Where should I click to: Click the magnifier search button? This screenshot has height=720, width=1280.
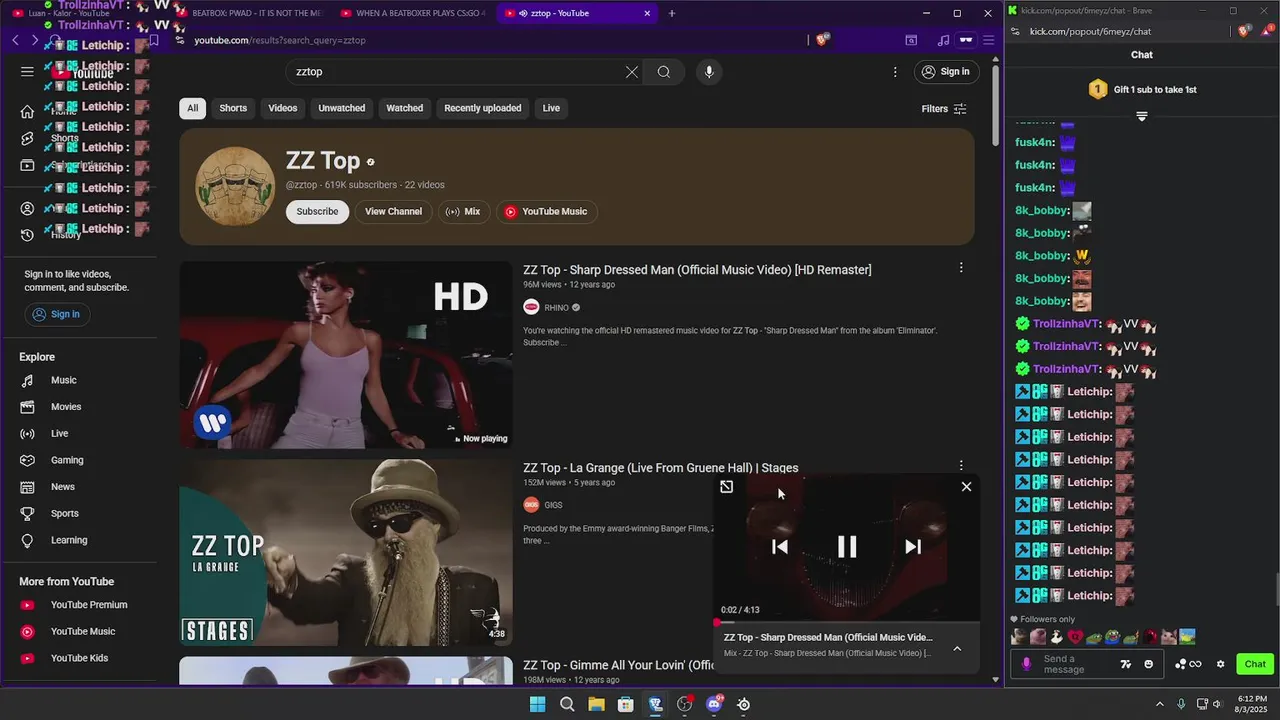(664, 72)
